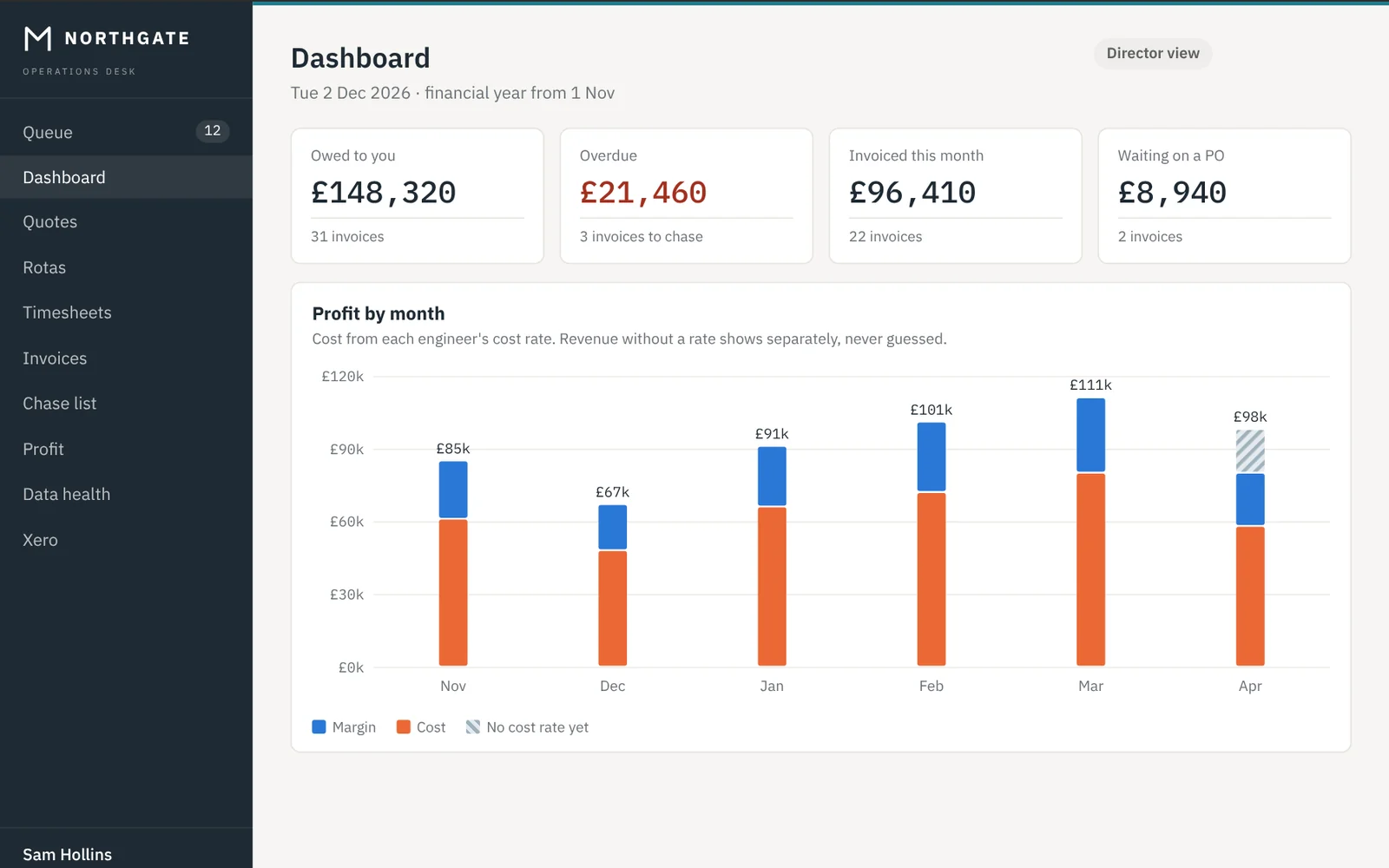1389x868 pixels.
Task: Click the Feb axis label
Action: click(931, 686)
